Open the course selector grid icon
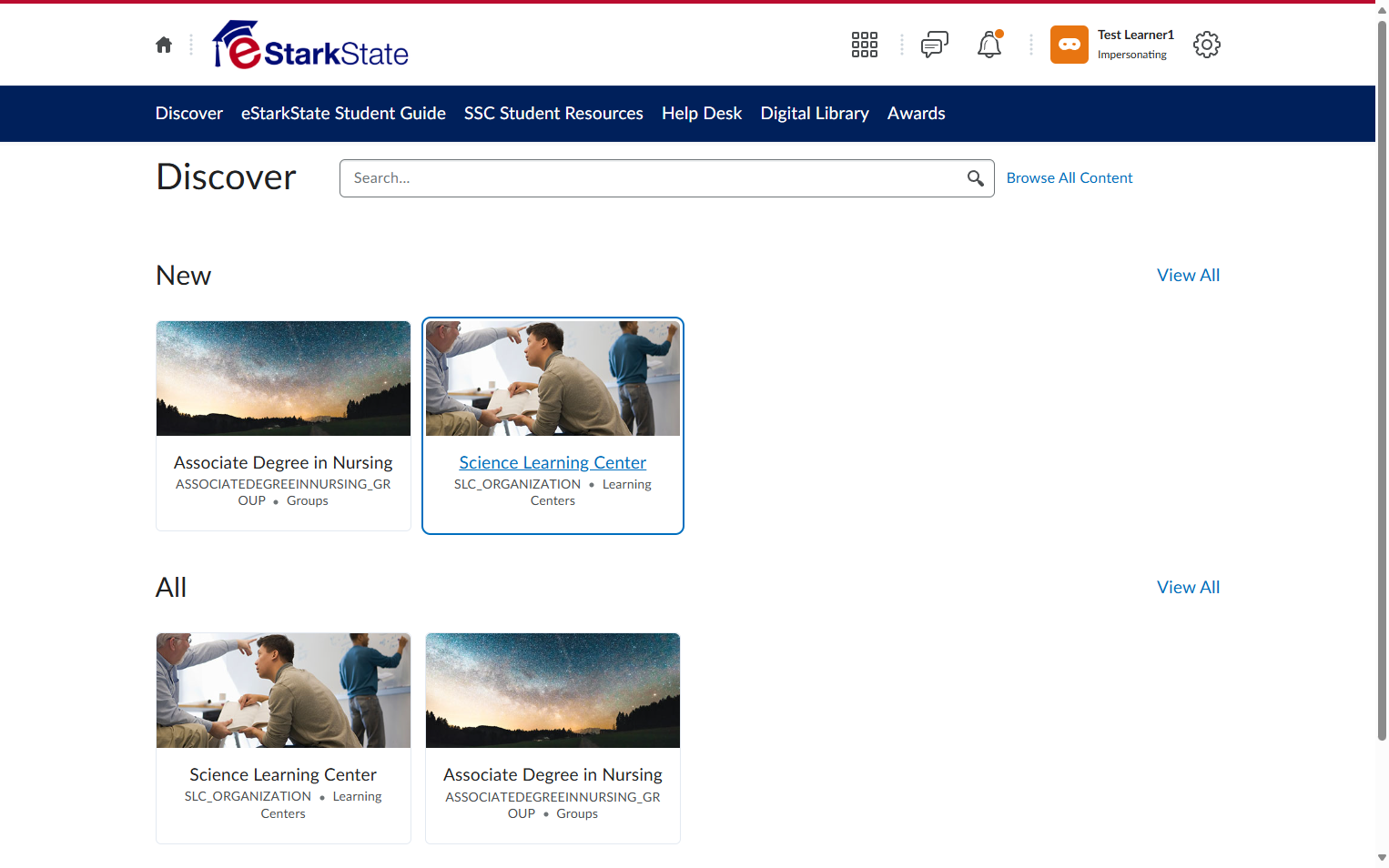The width and height of the screenshot is (1389, 868). [x=864, y=45]
